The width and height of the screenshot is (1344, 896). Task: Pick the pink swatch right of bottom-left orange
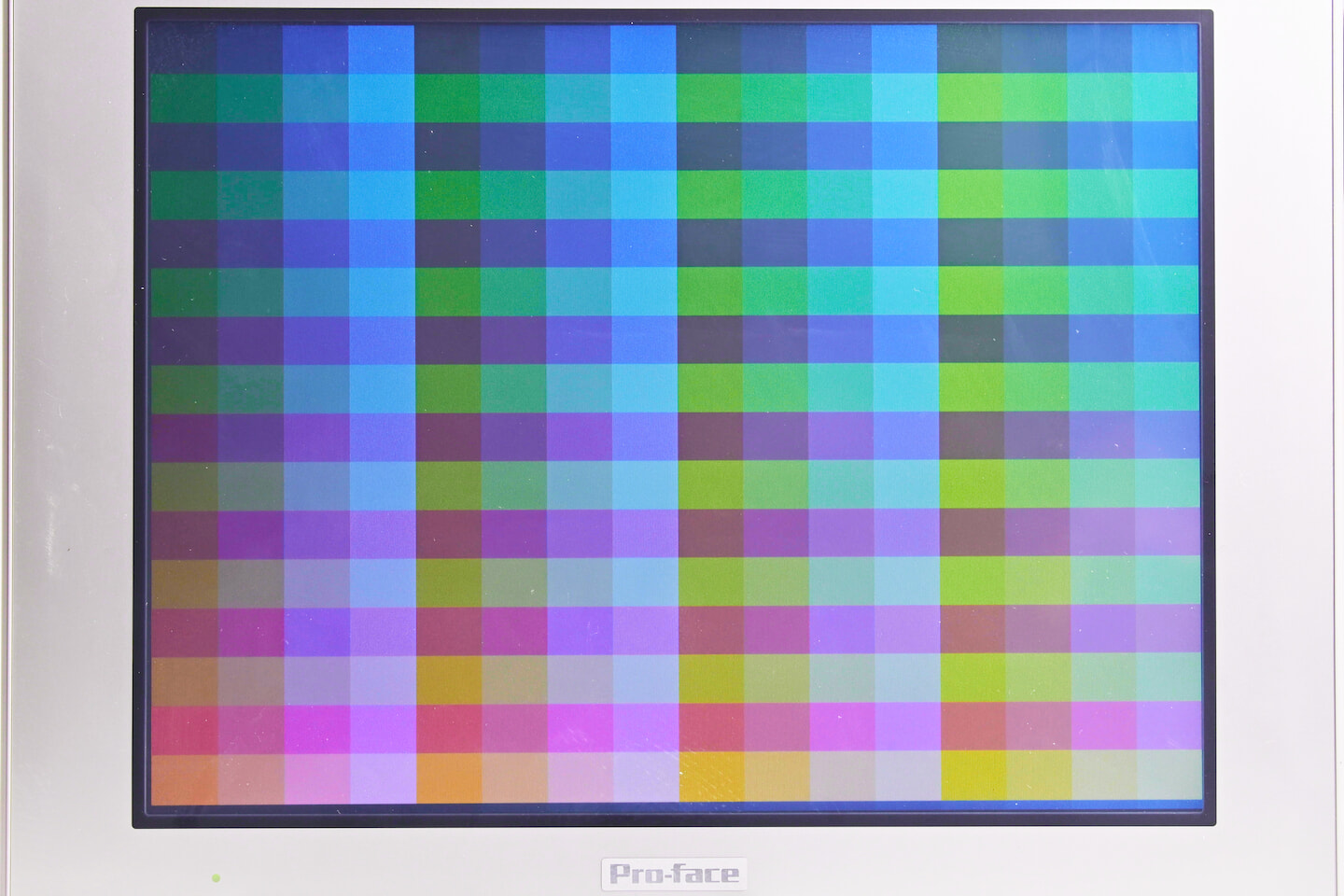tap(250, 778)
